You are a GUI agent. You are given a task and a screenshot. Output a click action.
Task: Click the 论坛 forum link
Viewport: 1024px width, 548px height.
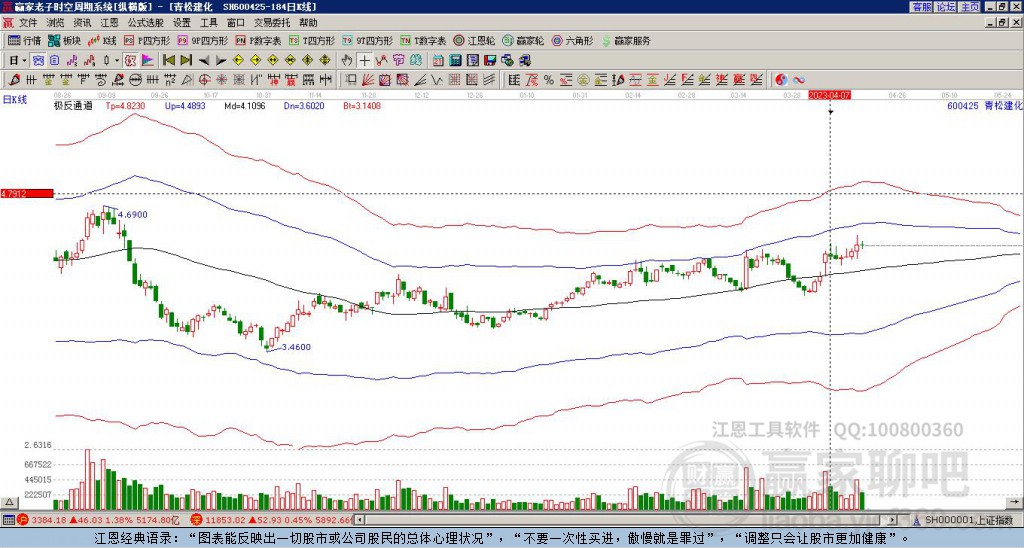tap(945, 6)
